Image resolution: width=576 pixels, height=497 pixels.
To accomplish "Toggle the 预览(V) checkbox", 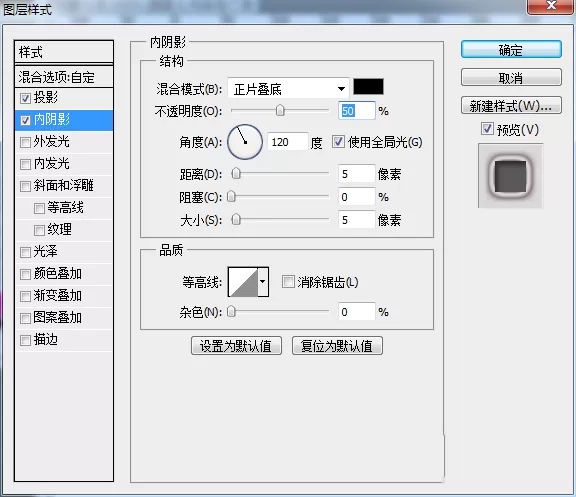I will pyautogui.click(x=487, y=129).
